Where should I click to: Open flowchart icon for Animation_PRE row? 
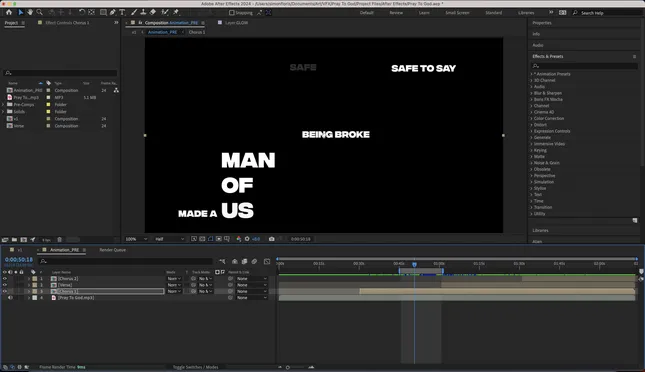tap(116, 90)
